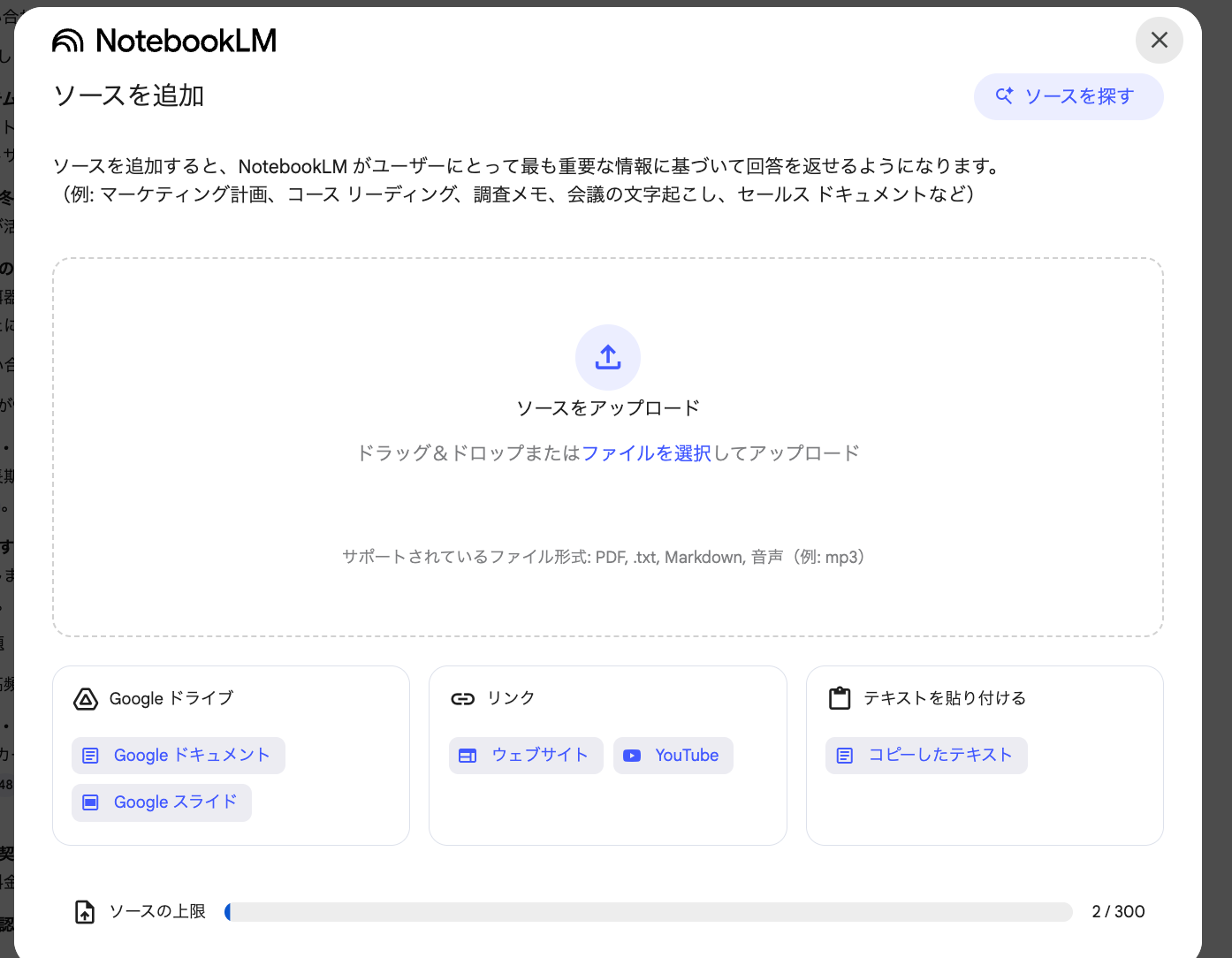
Task: Click the ファイルを選択 link
Action: 646,453
